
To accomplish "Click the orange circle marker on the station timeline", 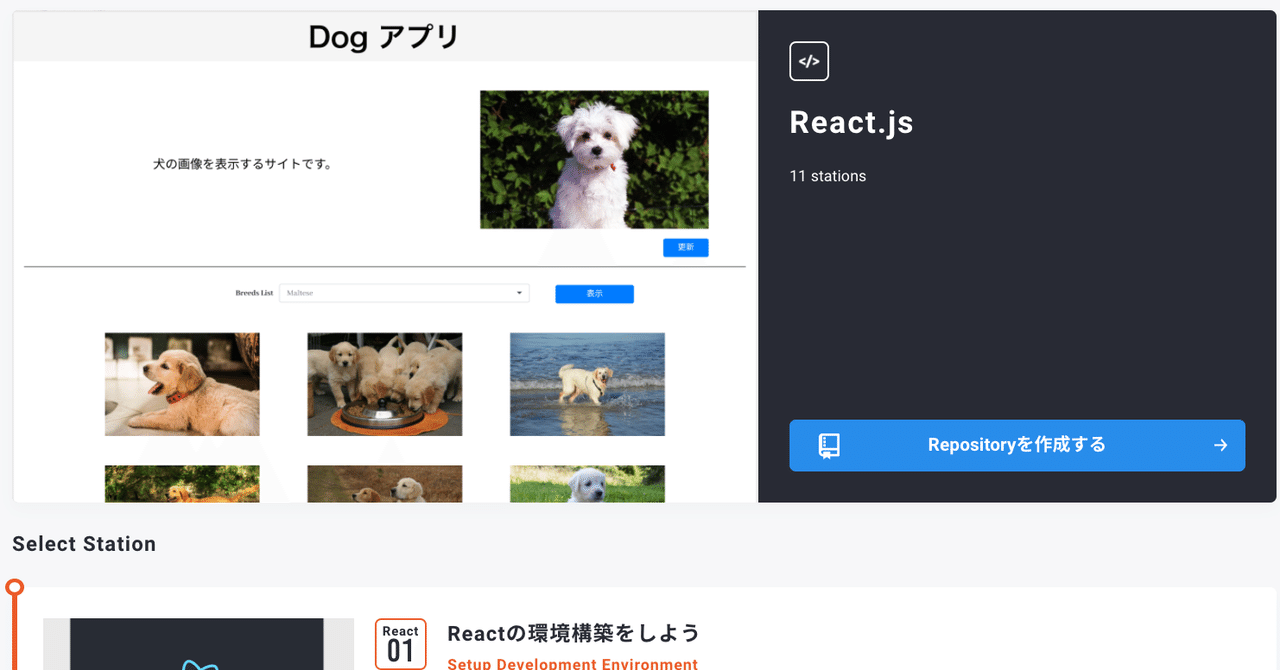I will click(13, 588).
